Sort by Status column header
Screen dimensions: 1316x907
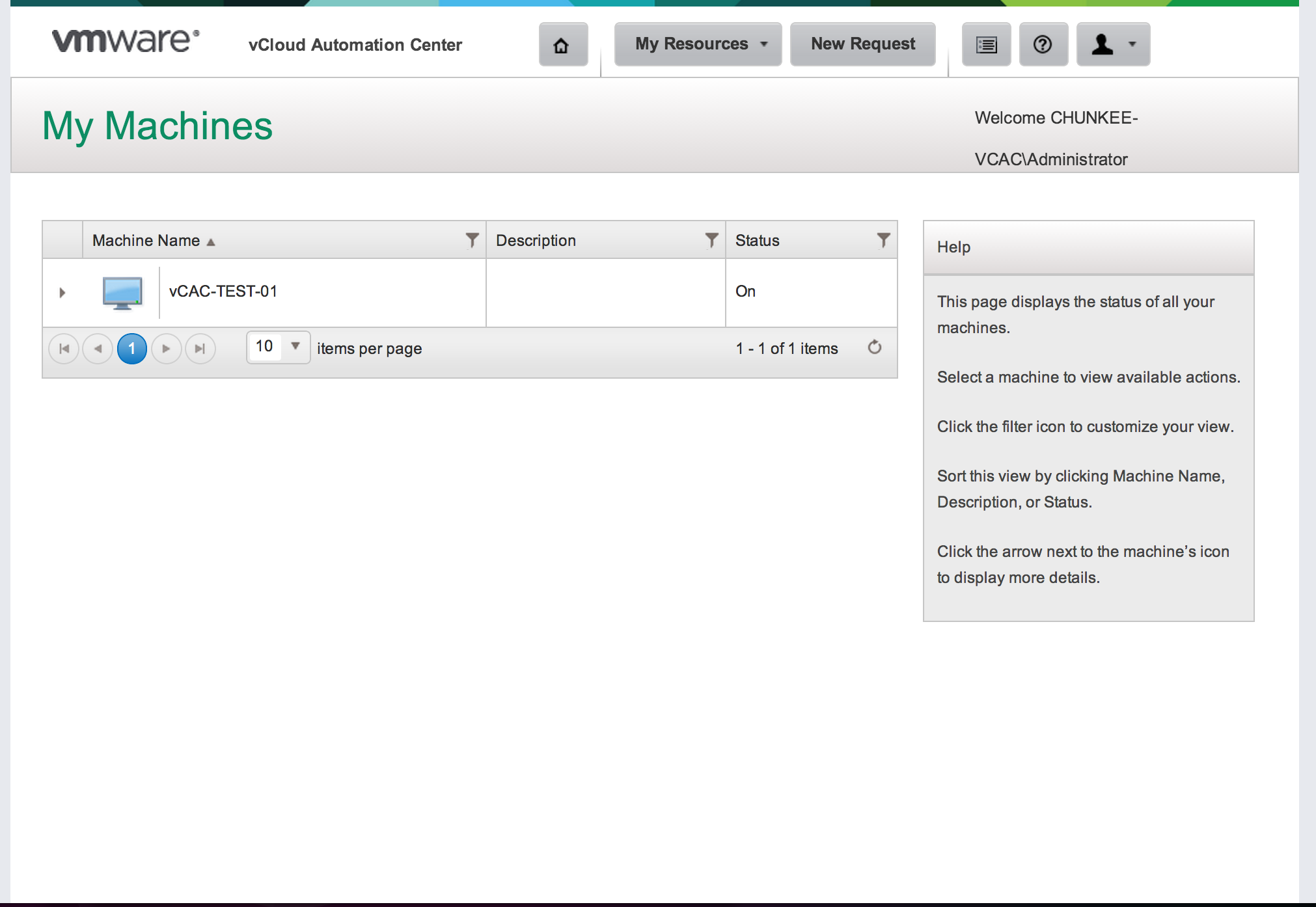pyautogui.click(x=758, y=241)
